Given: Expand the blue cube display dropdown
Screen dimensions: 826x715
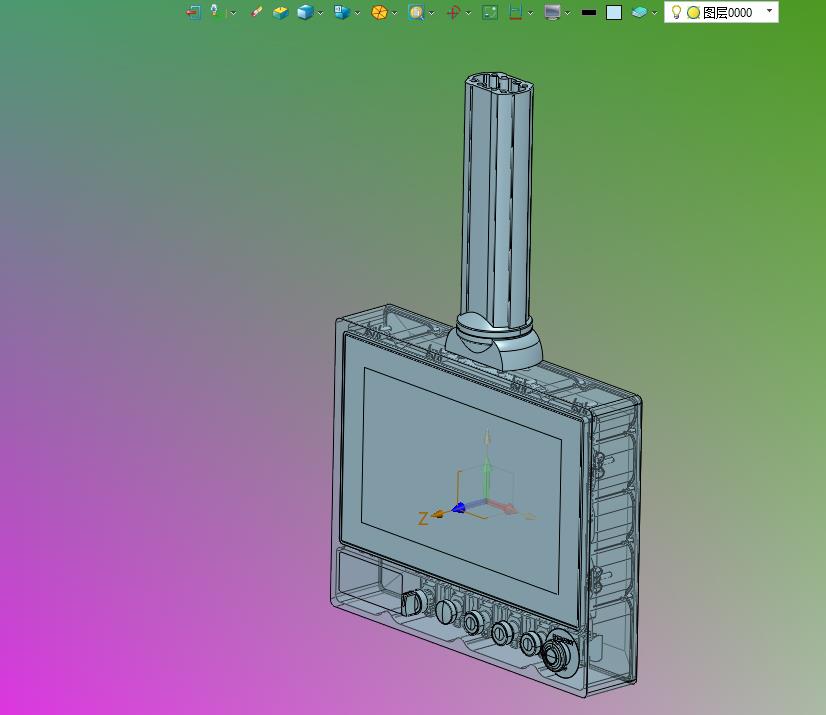Looking at the screenshot, I should (x=320, y=13).
